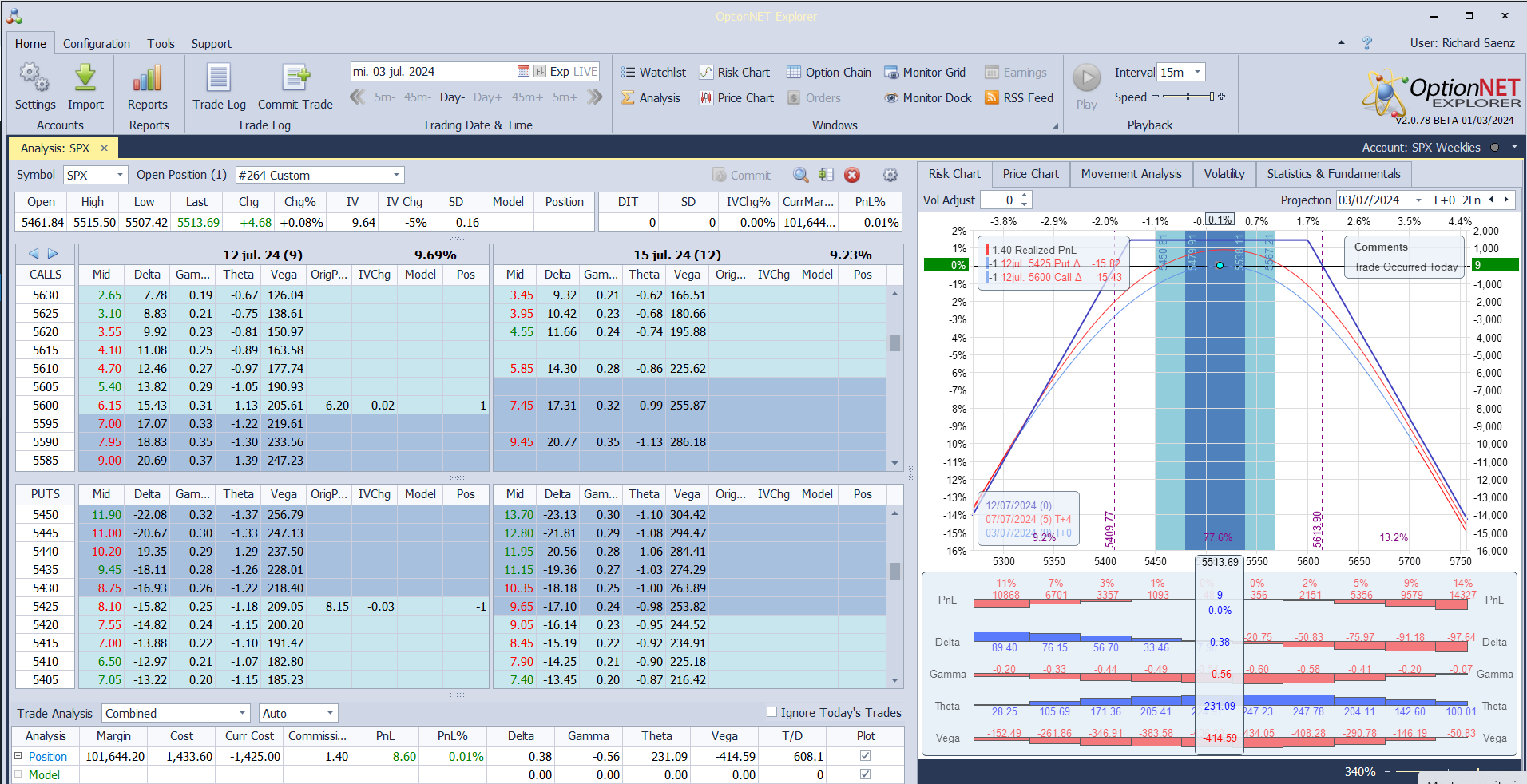Open the Interval 15m dropdown
The width and height of the screenshot is (1527, 784).
click(x=1197, y=73)
